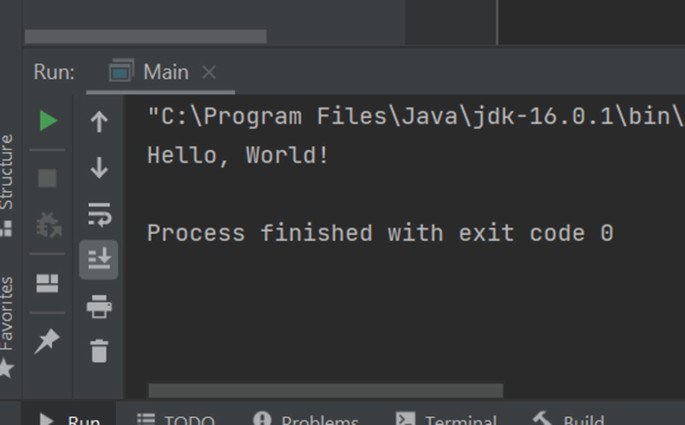This screenshot has width=685, height=425.
Task: Select the Main run tab
Action: [x=149, y=72]
